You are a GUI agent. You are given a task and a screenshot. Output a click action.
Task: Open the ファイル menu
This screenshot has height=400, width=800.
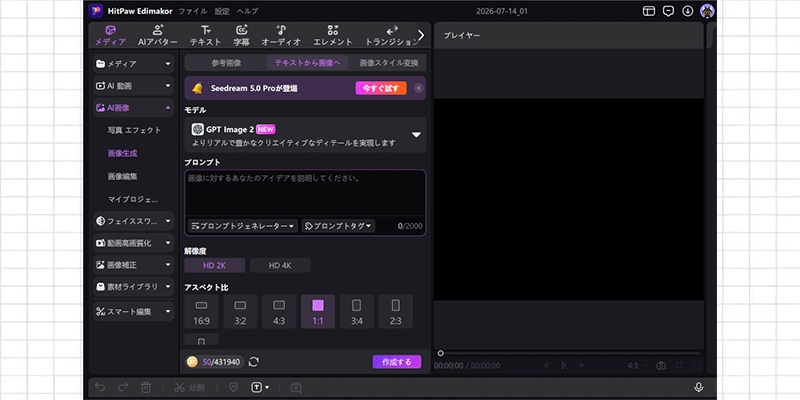pos(192,11)
